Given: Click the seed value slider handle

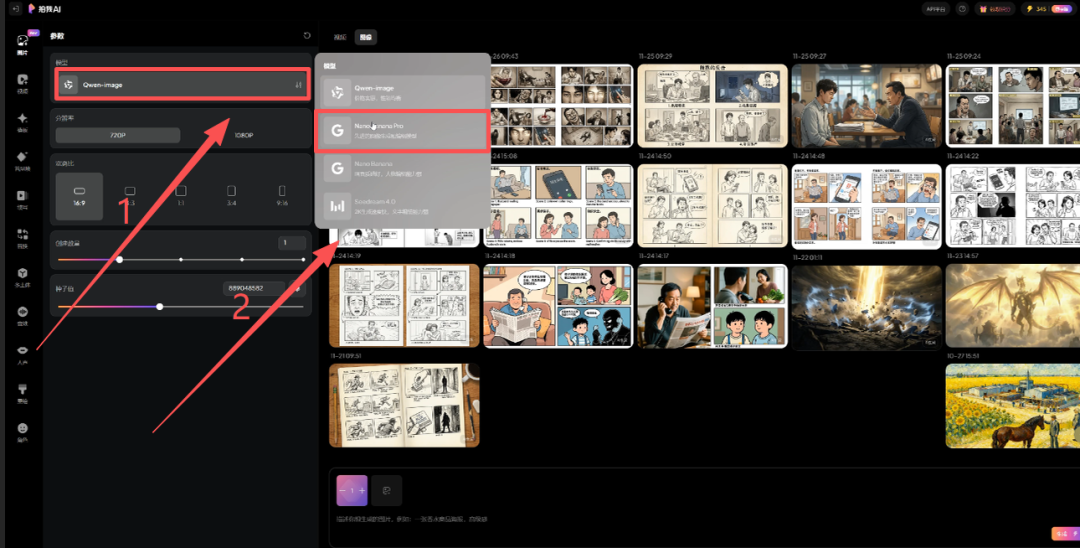Looking at the screenshot, I should point(160,306).
